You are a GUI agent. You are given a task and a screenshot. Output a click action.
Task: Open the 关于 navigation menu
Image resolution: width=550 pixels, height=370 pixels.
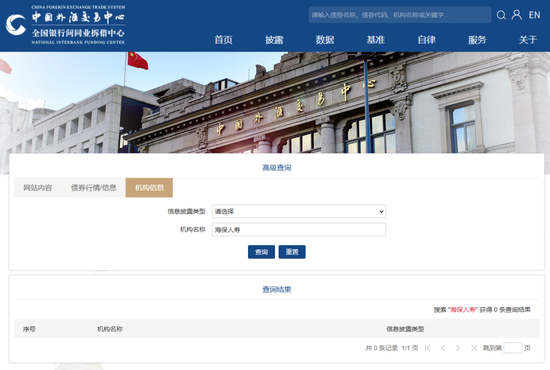[x=528, y=40]
